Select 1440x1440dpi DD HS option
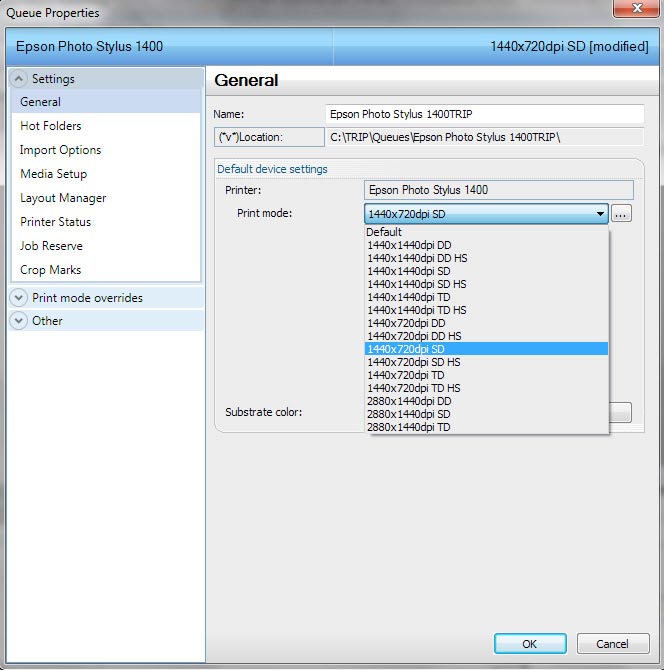 coord(417,258)
